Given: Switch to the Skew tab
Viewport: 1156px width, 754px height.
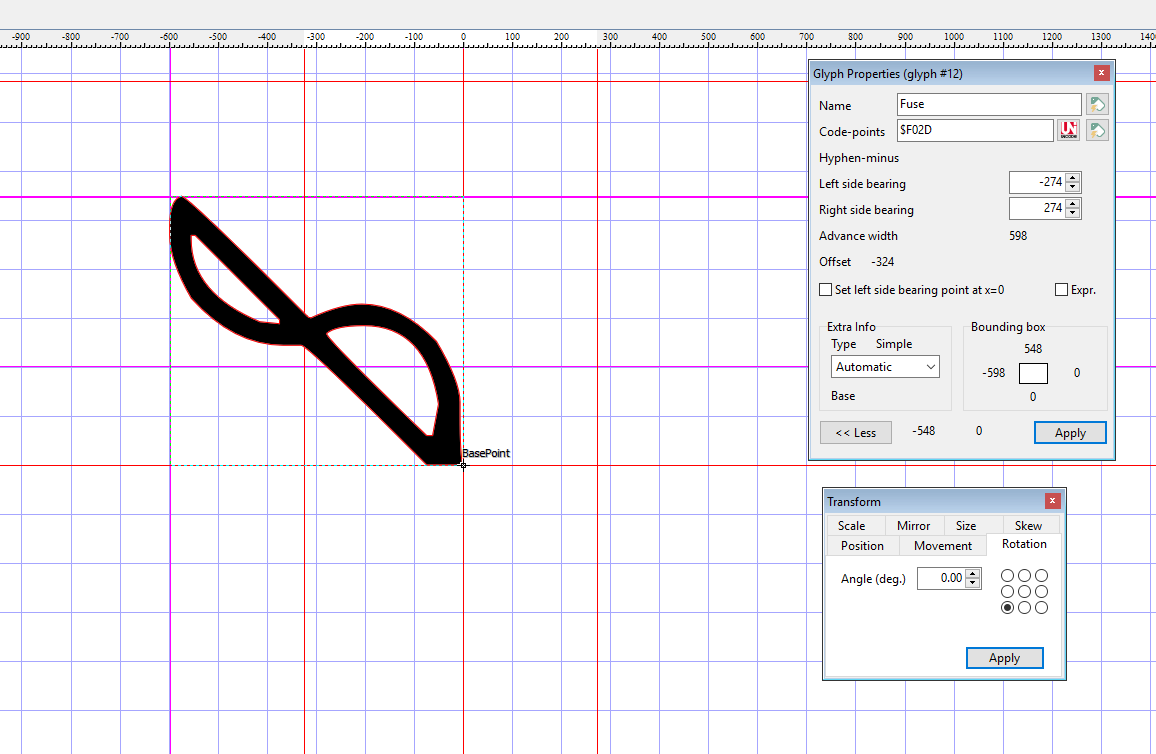Looking at the screenshot, I should pyautogui.click(x=1028, y=526).
